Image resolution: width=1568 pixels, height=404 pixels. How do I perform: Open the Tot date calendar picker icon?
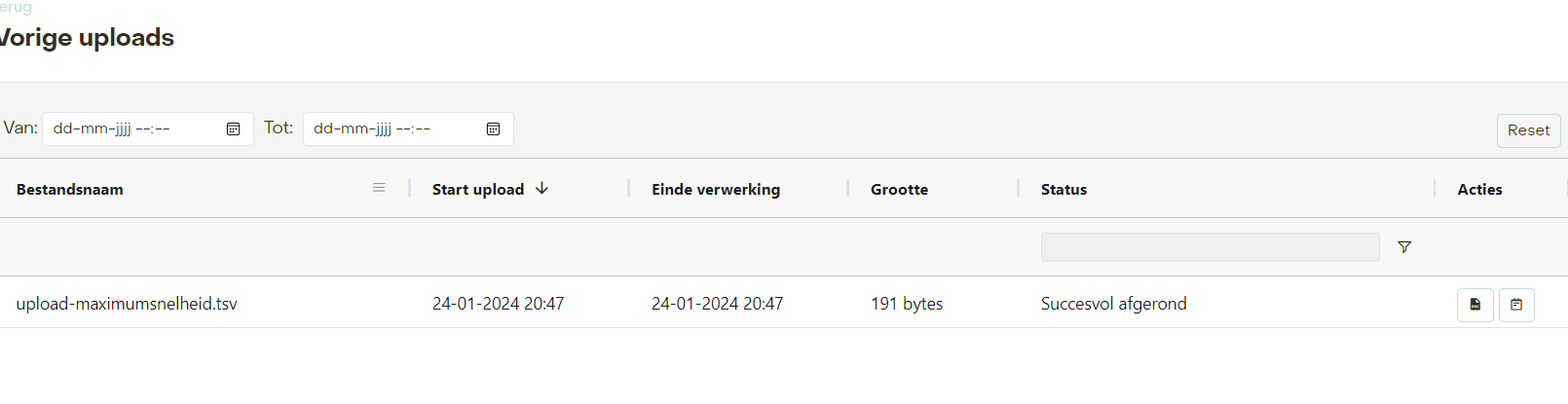tap(493, 129)
